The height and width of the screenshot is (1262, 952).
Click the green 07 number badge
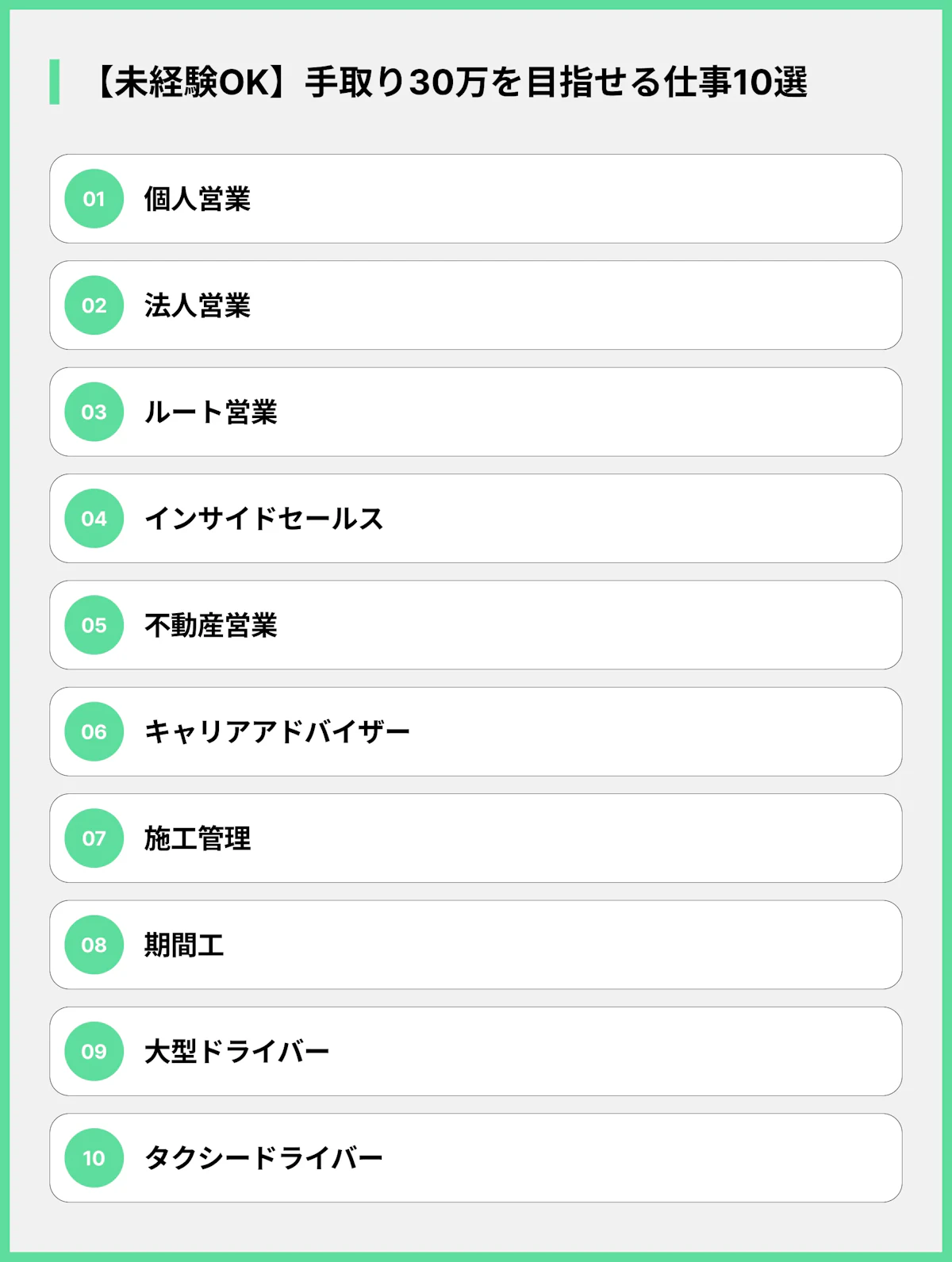(94, 838)
